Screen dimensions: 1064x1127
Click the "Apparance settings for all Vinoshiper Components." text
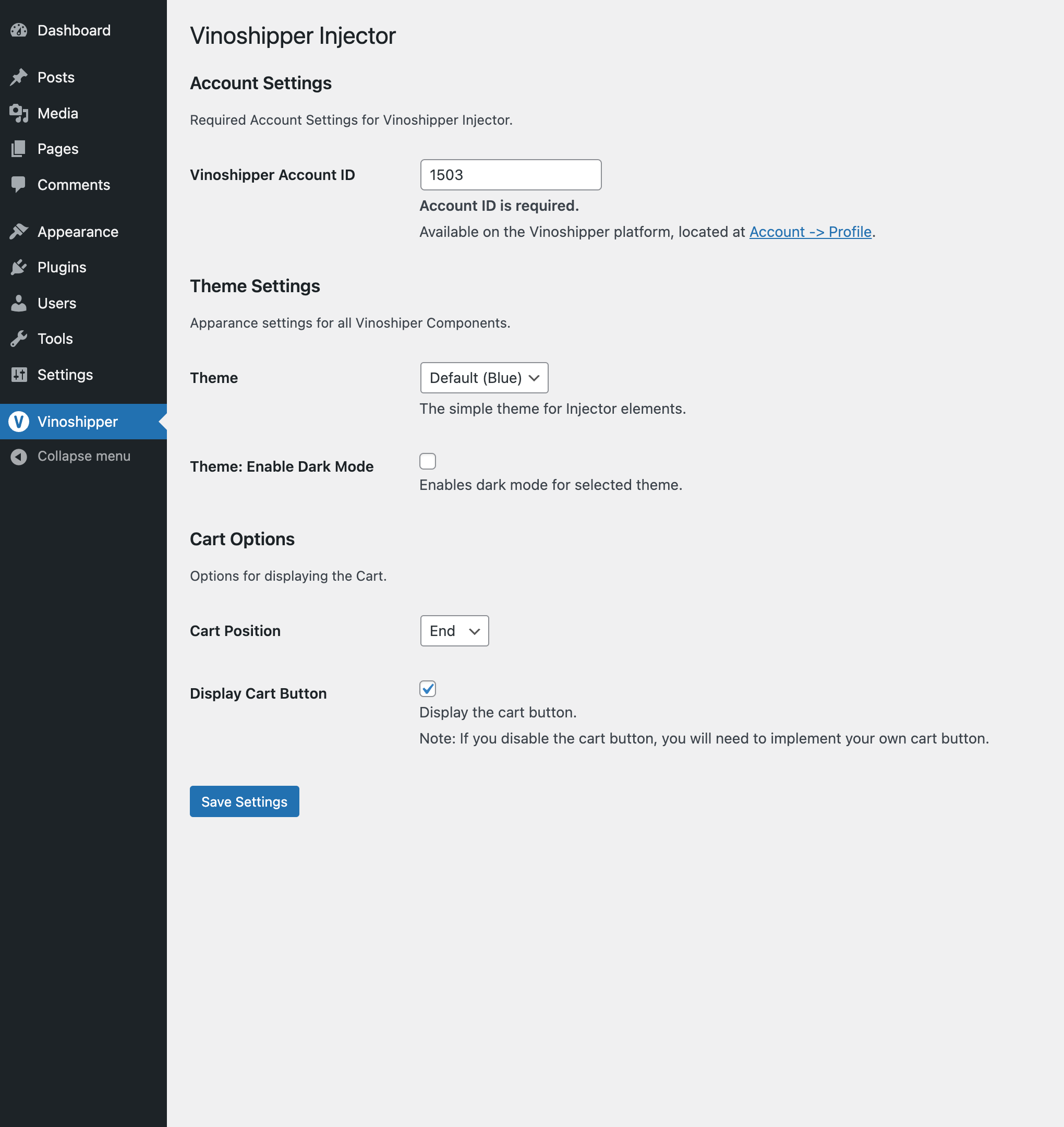pyautogui.click(x=350, y=323)
